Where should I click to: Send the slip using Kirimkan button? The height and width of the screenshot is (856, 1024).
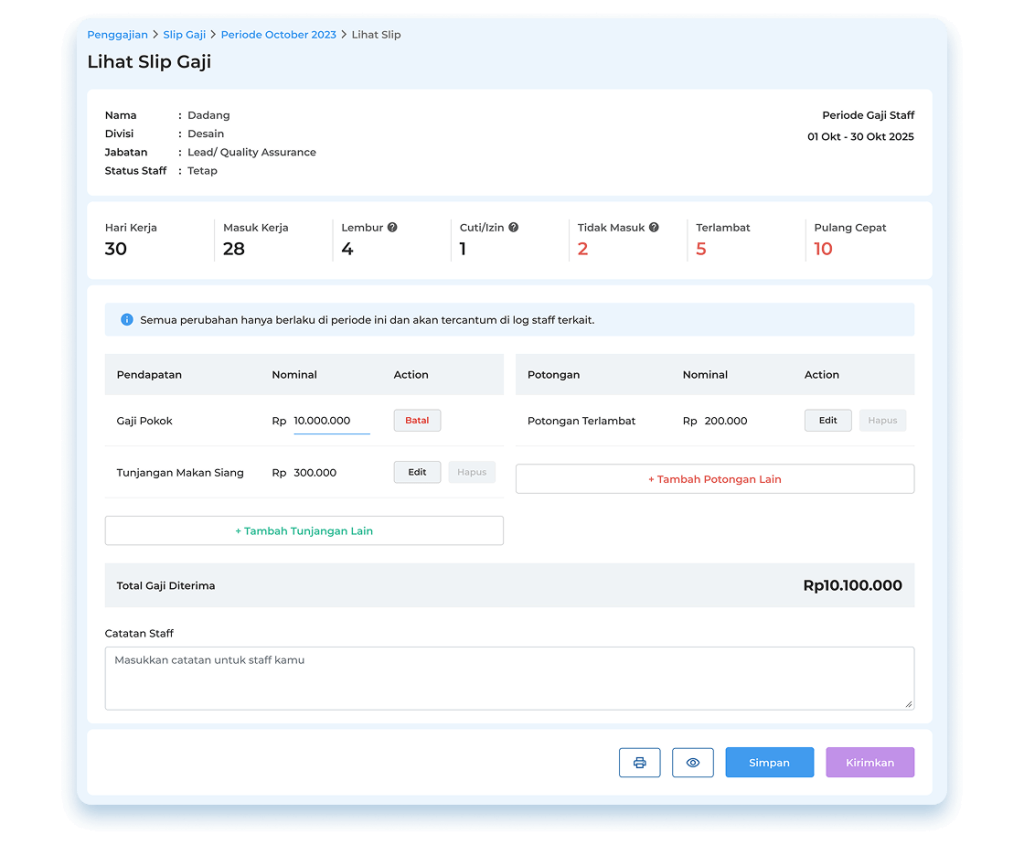click(870, 763)
